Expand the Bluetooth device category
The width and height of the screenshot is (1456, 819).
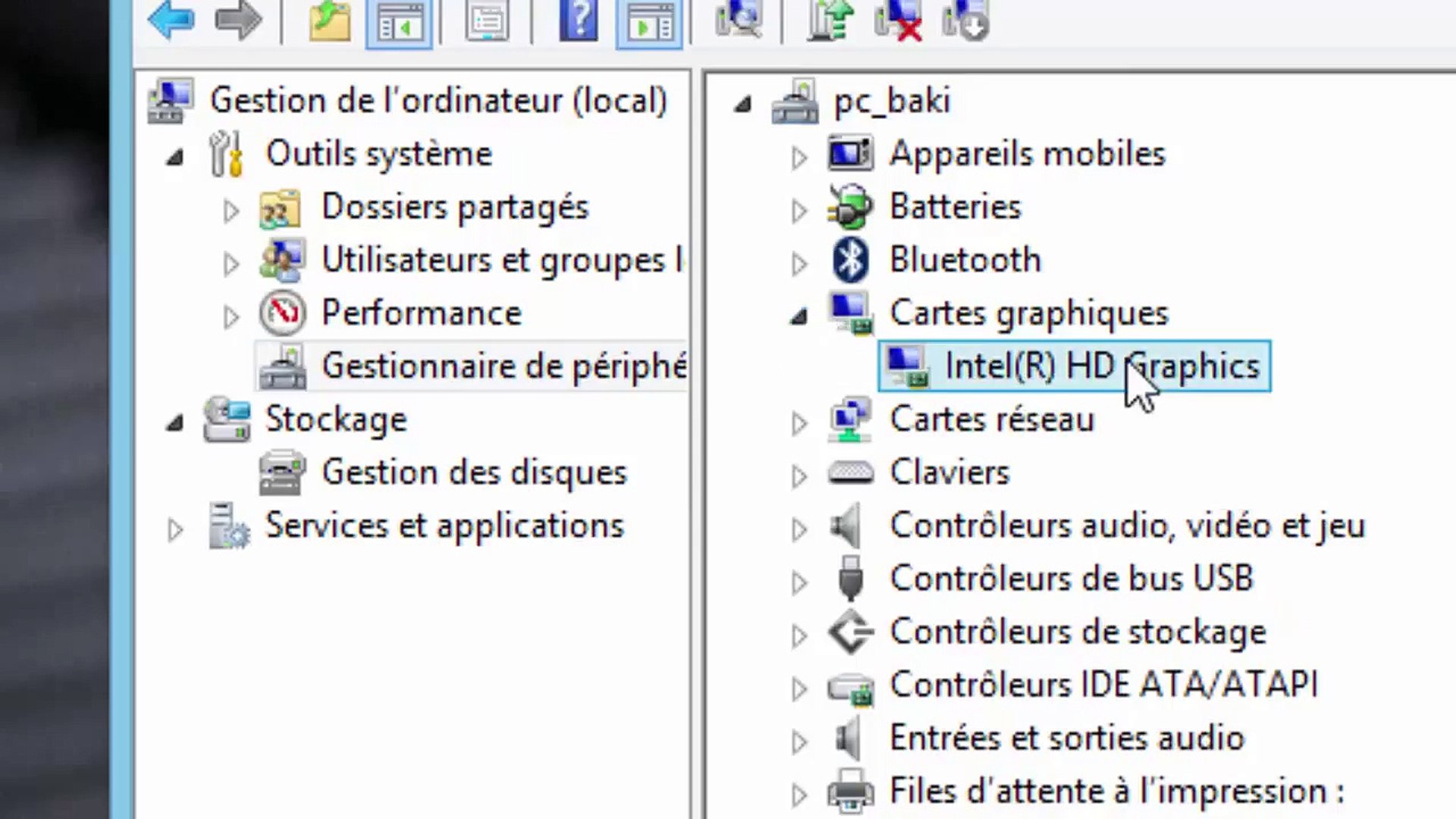[799, 263]
